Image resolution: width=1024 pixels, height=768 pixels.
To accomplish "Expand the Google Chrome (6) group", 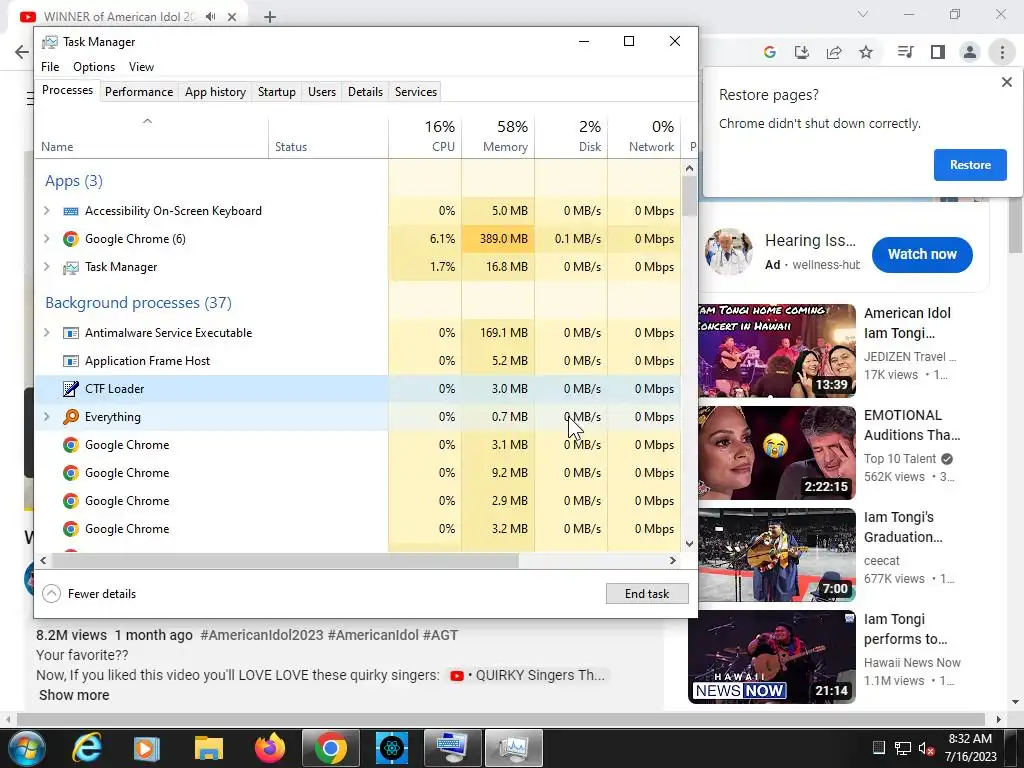I will pyautogui.click(x=46, y=239).
